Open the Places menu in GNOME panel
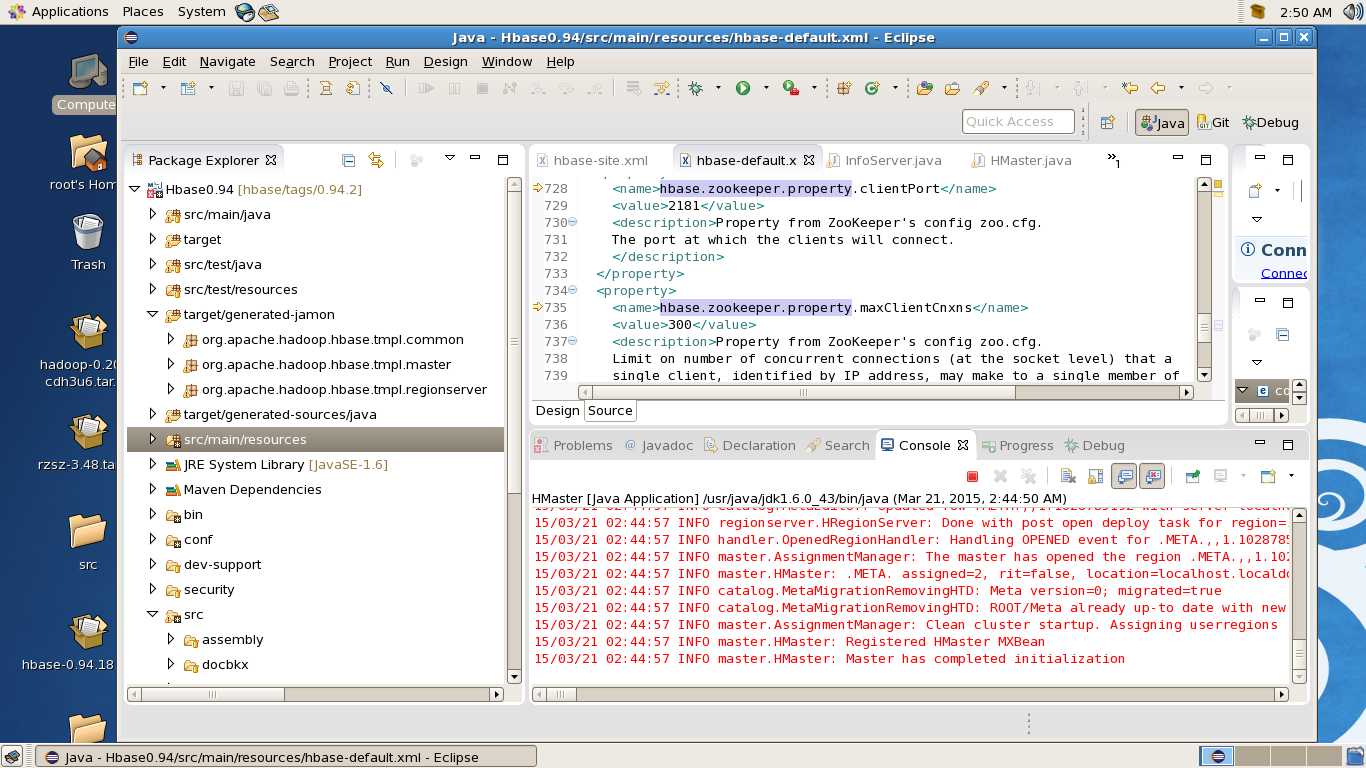The width and height of the screenshot is (1366, 768). (x=143, y=11)
